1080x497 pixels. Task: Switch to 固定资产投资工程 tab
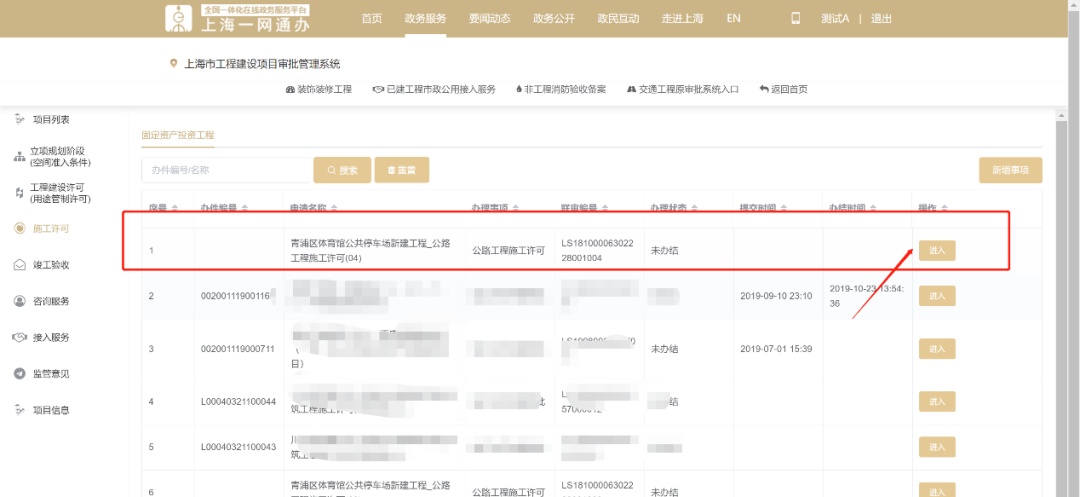click(x=178, y=135)
